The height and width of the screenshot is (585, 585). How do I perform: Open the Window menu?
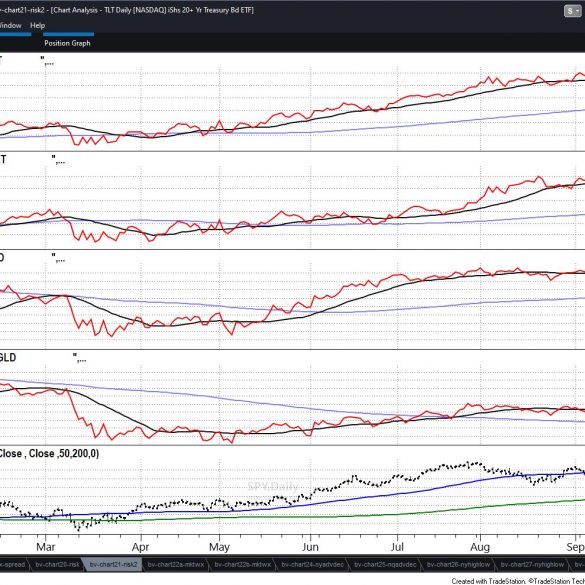click(x=10, y=25)
